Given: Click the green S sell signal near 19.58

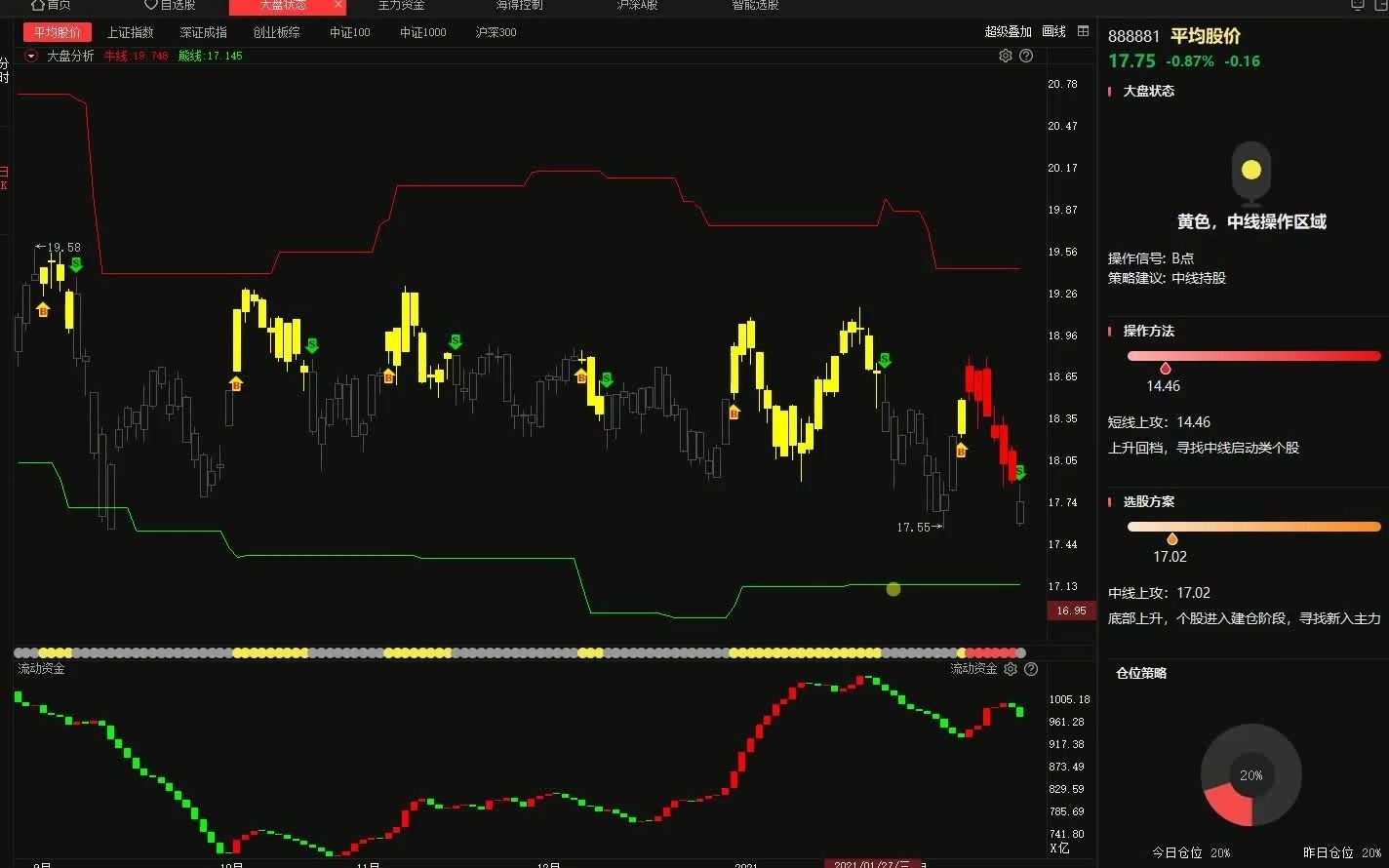Looking at the screenshot, I should pos(76,264).
